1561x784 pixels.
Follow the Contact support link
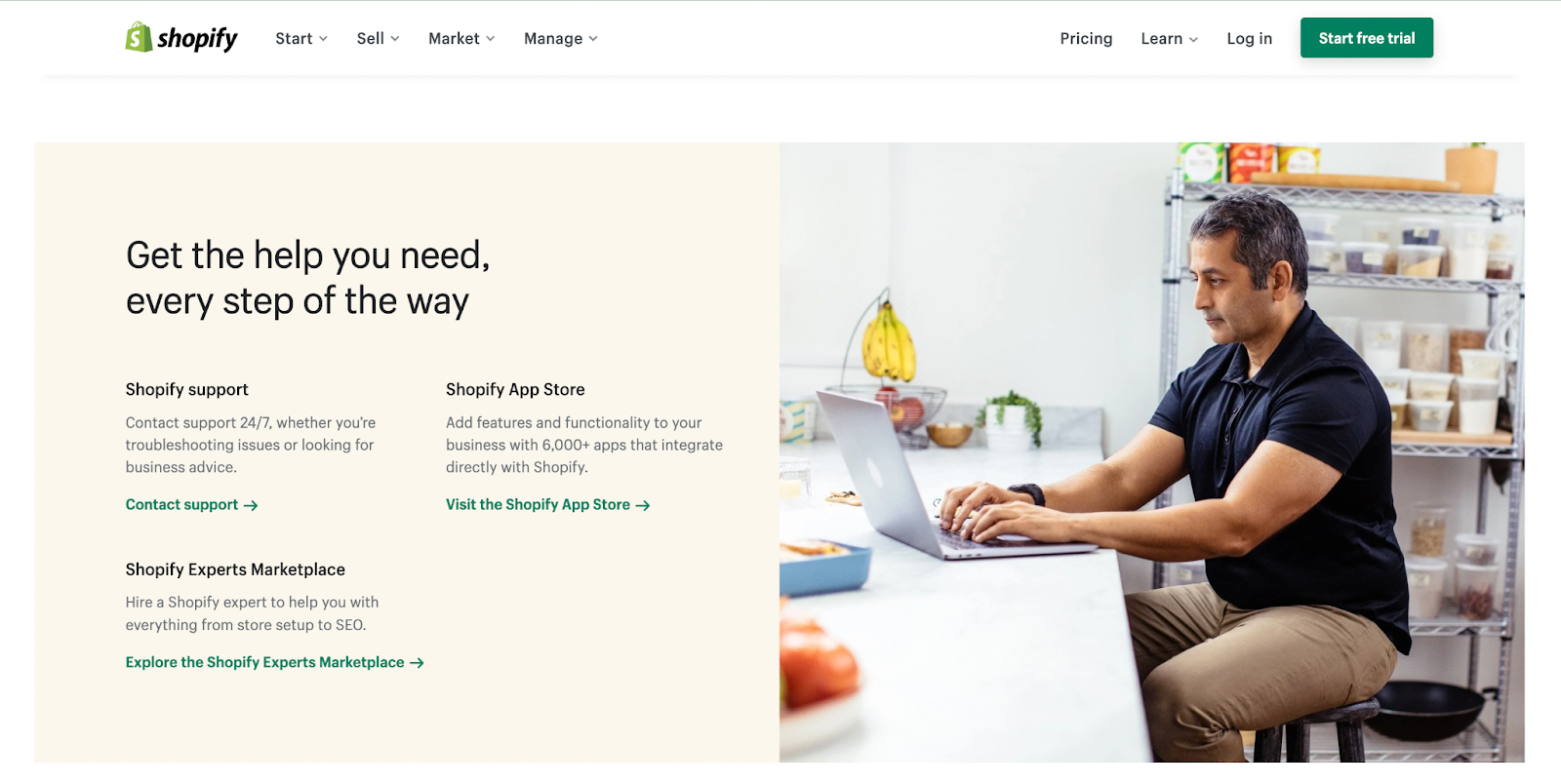191,505
